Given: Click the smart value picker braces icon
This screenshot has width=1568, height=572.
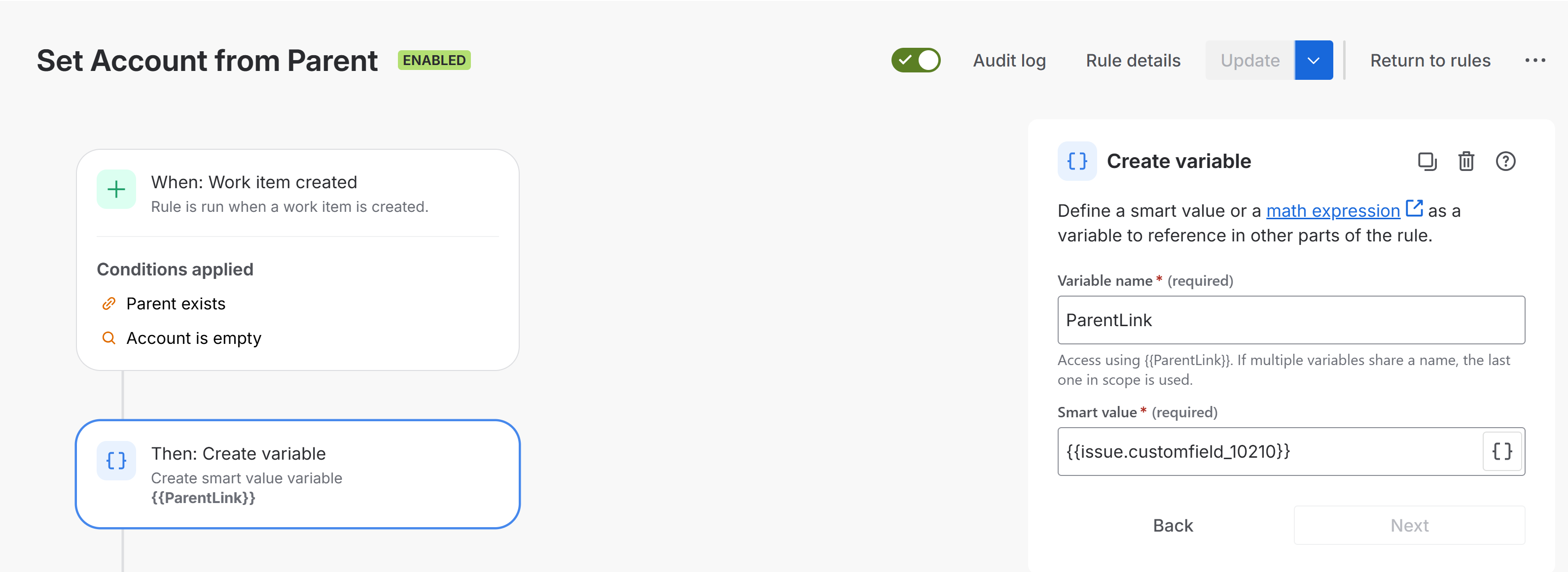Looking at the screenshot, I should click(1501, 451).
